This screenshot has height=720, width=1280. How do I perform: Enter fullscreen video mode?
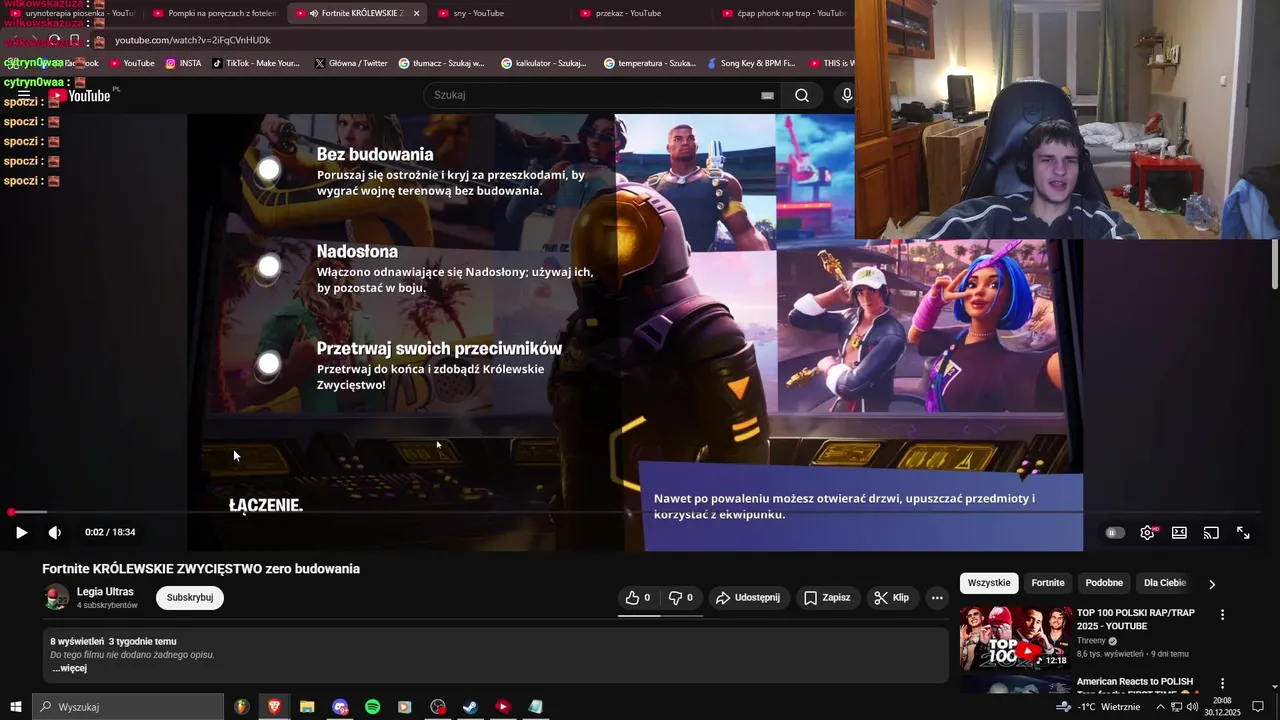[1243, 533]
